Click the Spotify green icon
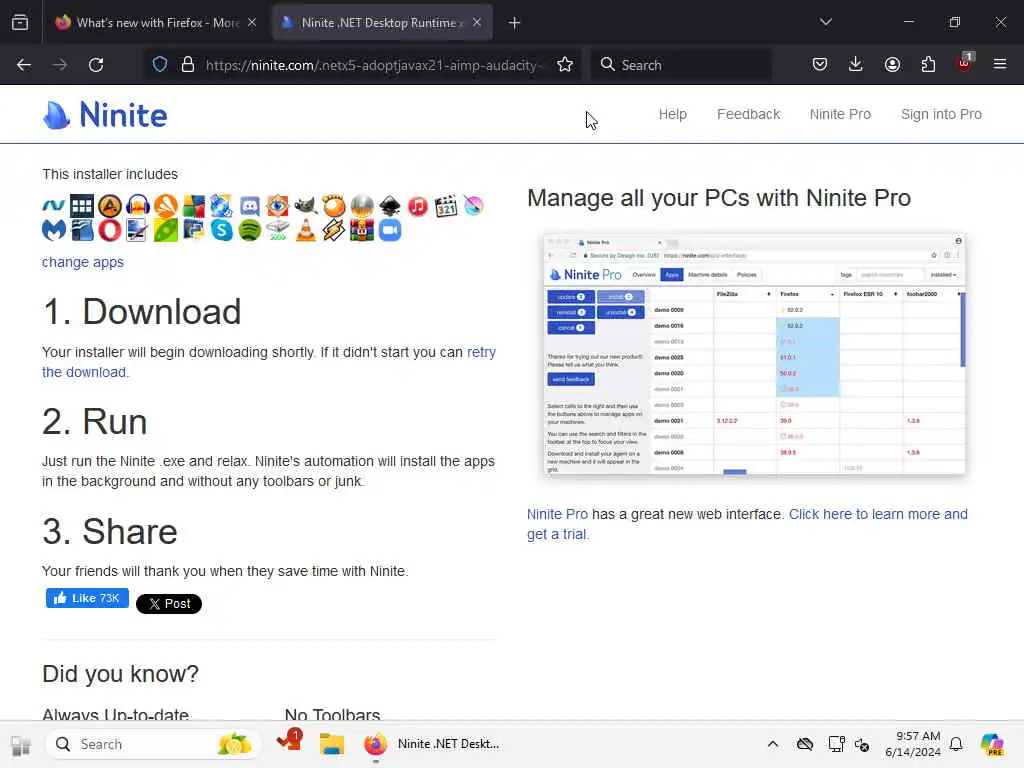Viewport: 1024px width, 768px height. pyautogui.click(x=249, y=230)
